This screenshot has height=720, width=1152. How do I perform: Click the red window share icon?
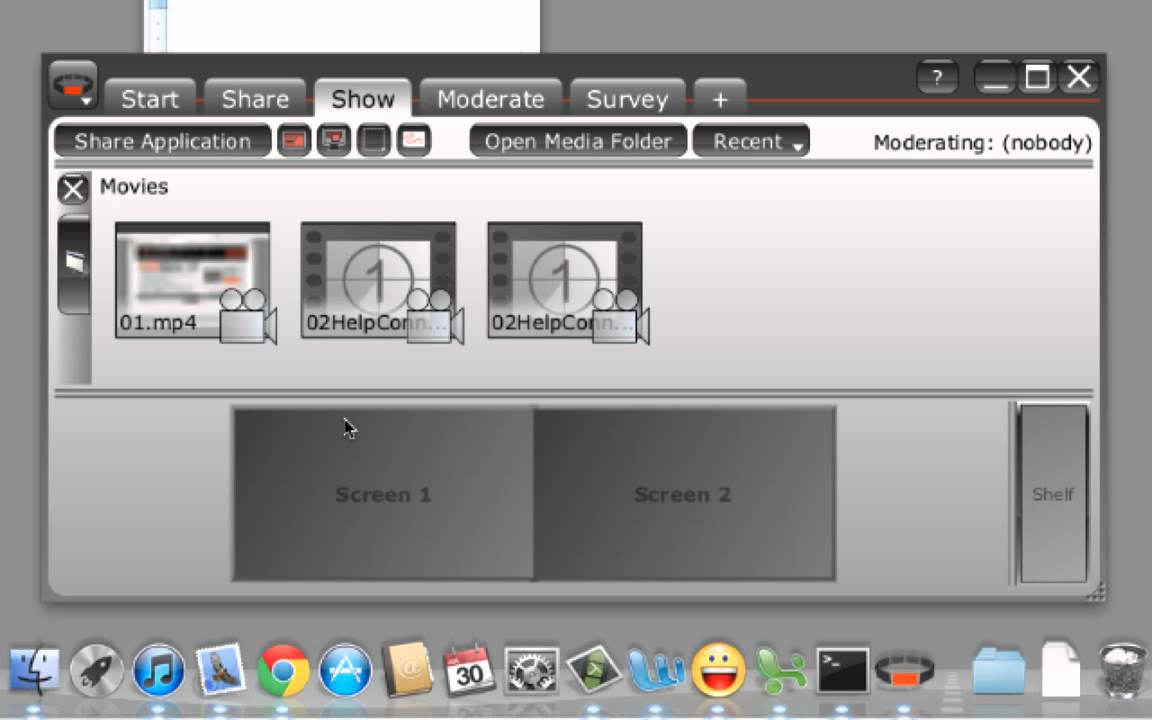[x=294, y=140]
